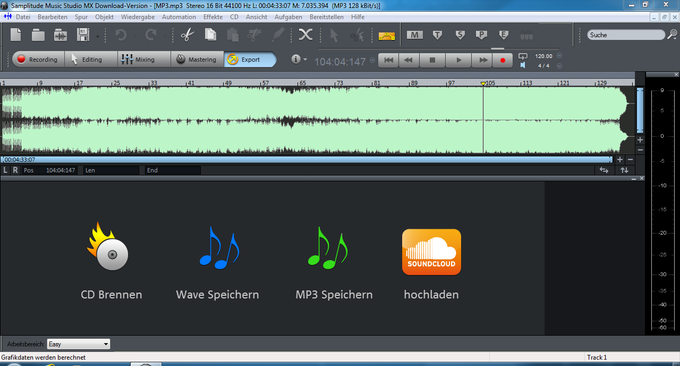Jump to the start with the skip-back button
This screenshot has height=366, width=680.
[x=389, y=60]
